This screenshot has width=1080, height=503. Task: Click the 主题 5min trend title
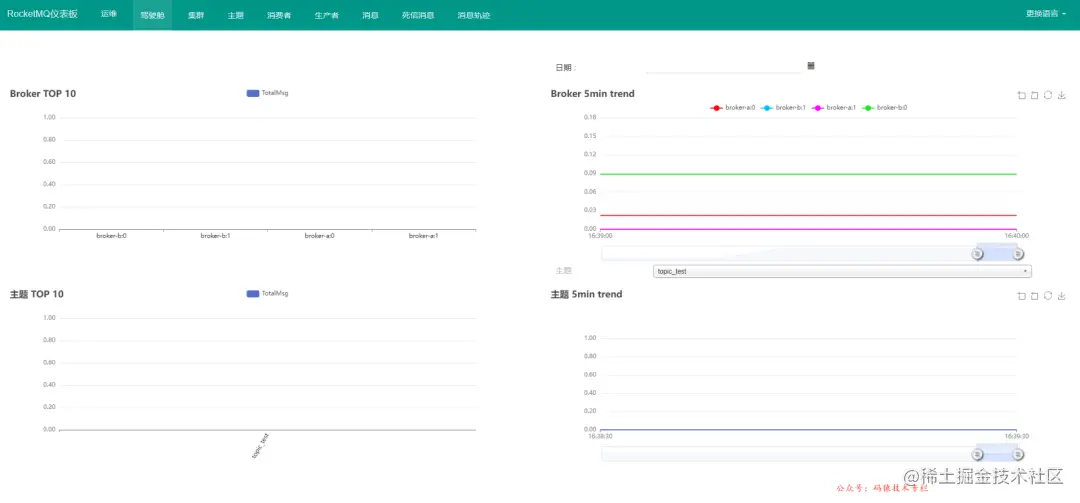(x=586, y=294)
